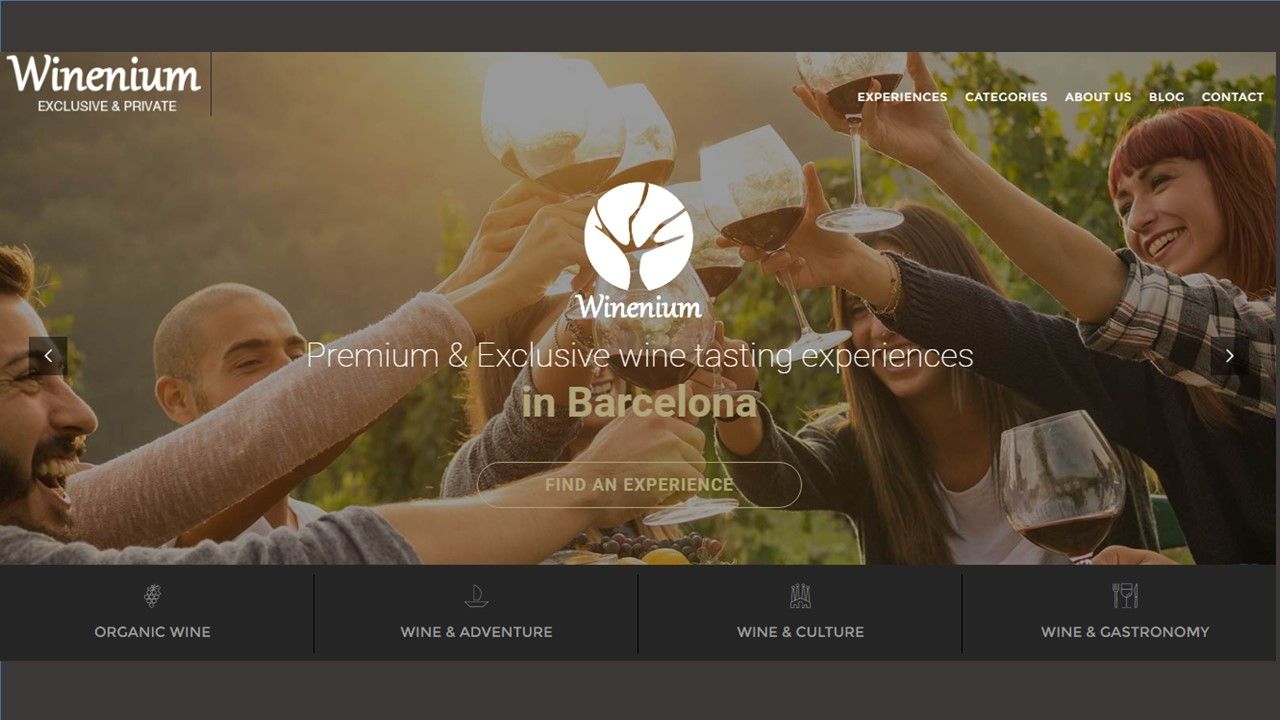Click the fork and wine glass icon

click(x=1125, y=596)
